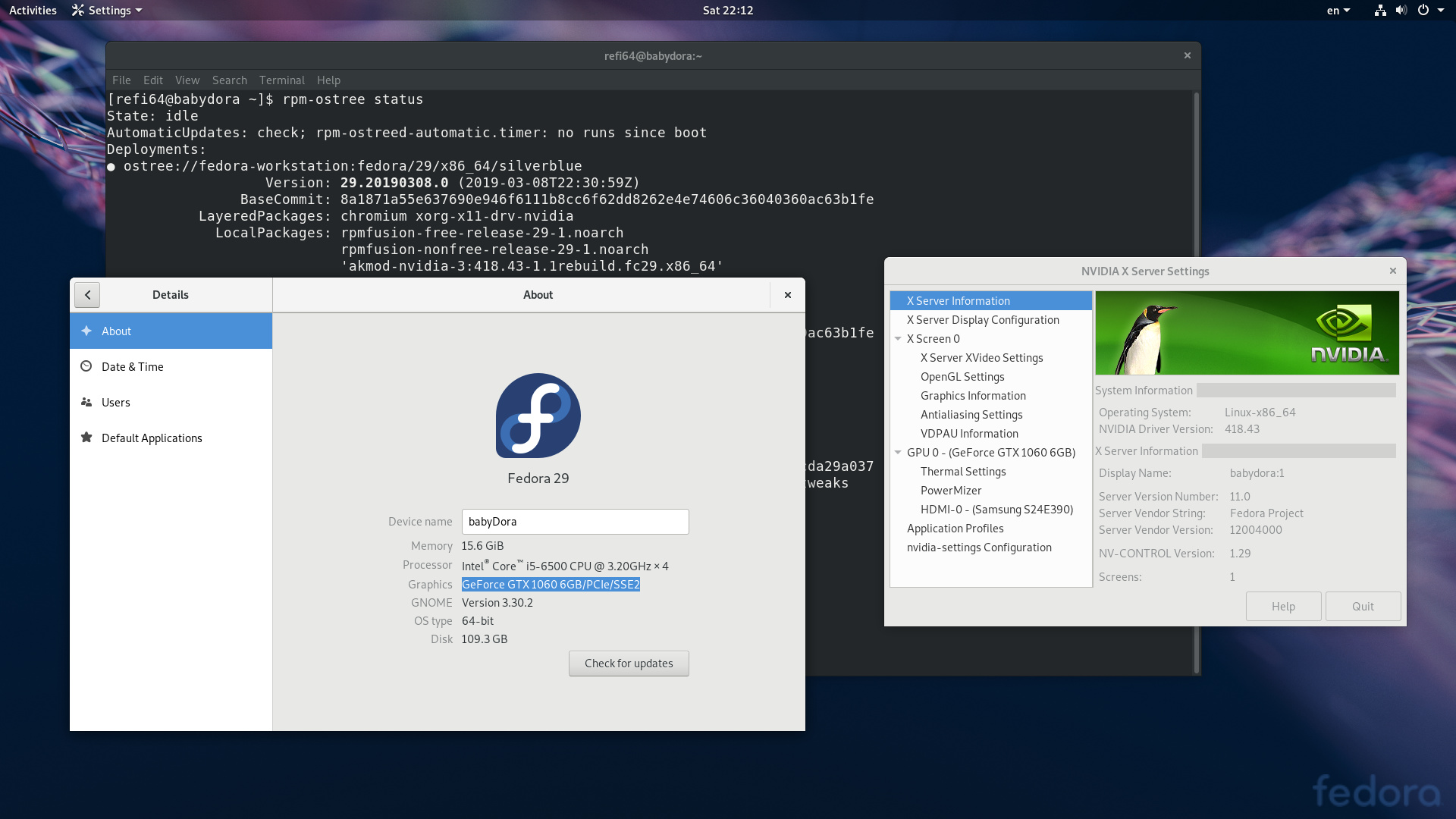Select HDMI-0 Samsung S24E390 item

click(991, 510)
